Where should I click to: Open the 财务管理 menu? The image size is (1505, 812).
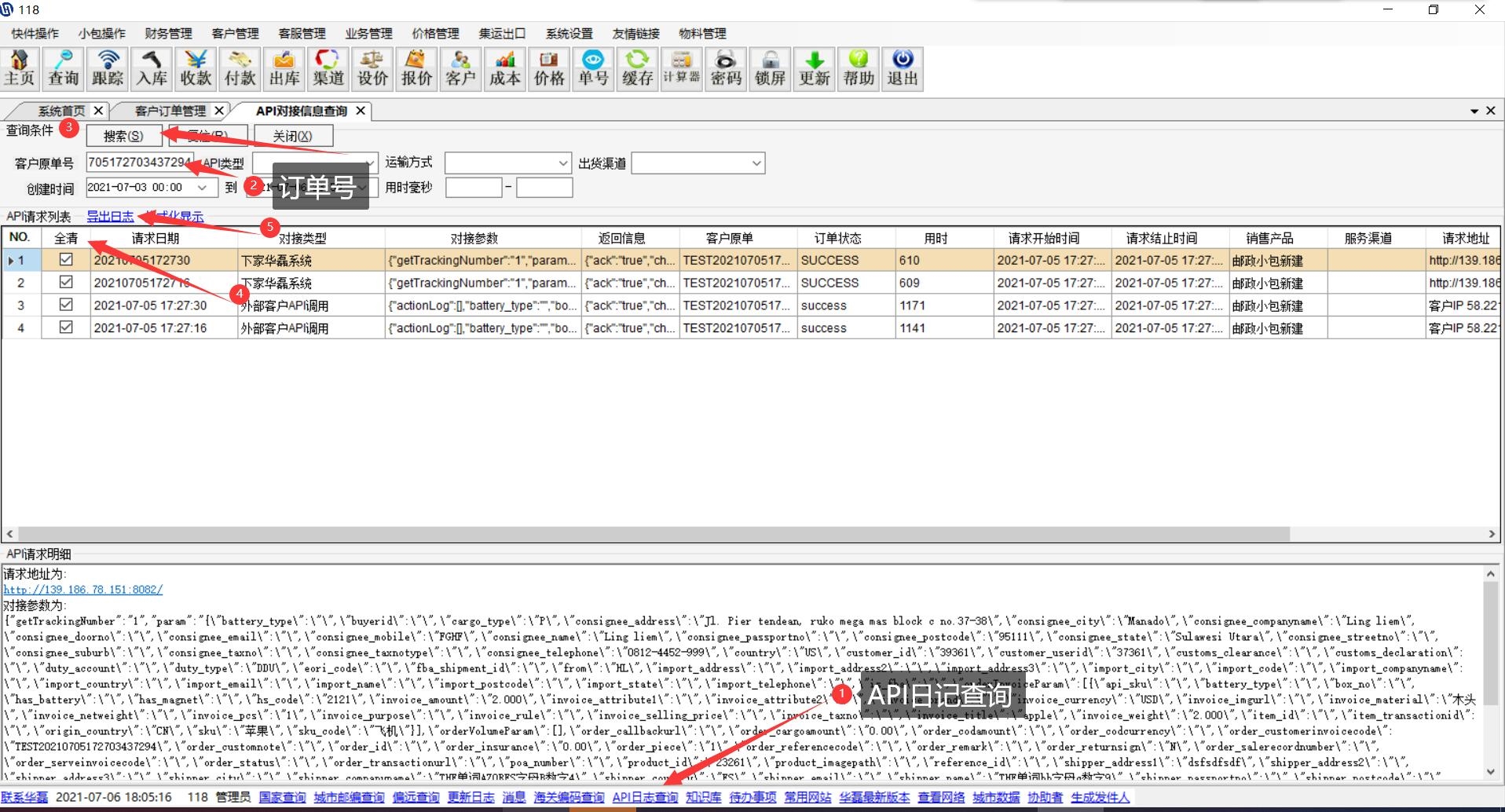(x=168, y=34)
